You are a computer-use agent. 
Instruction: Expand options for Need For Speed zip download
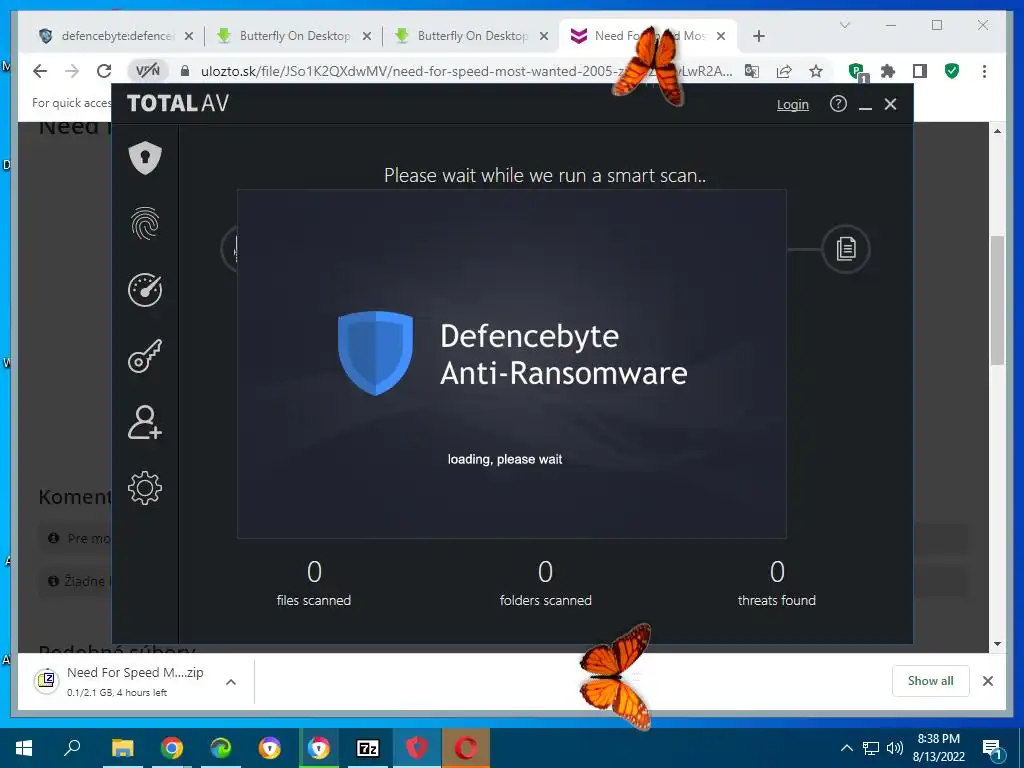(231, 682)
